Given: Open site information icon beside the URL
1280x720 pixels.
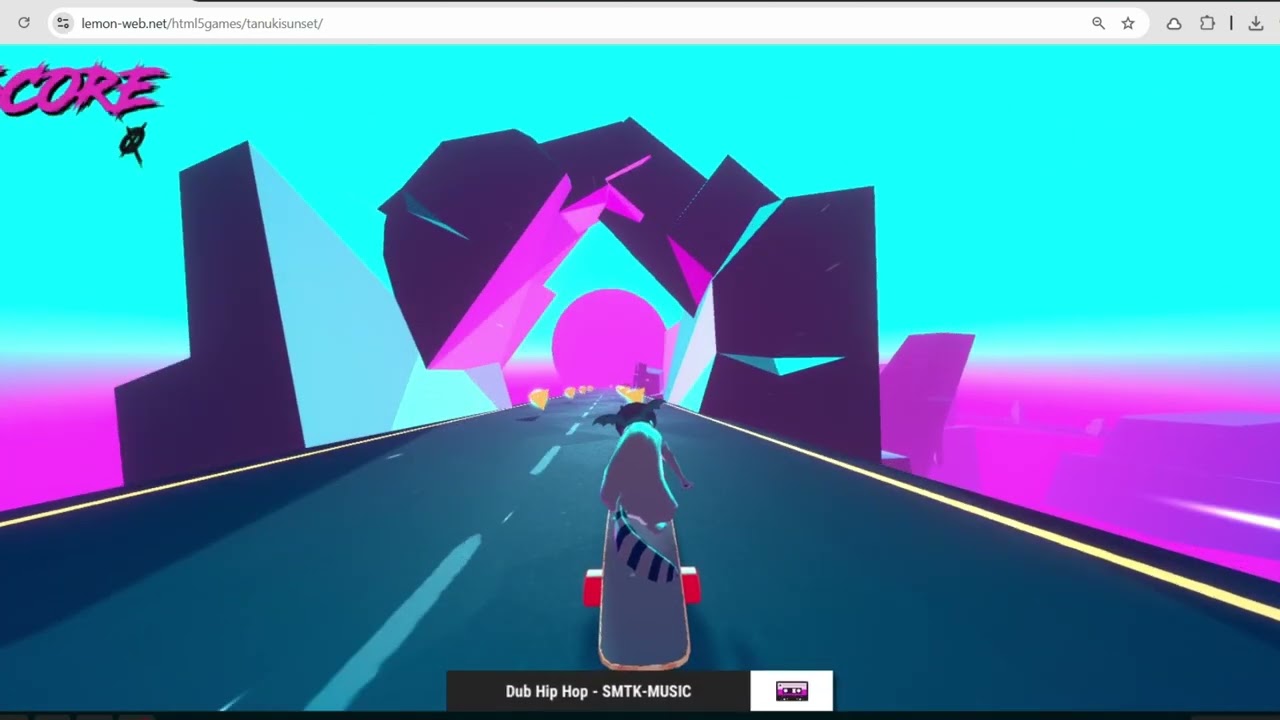Looking at the screenshot, I should [x=63, y=23].
